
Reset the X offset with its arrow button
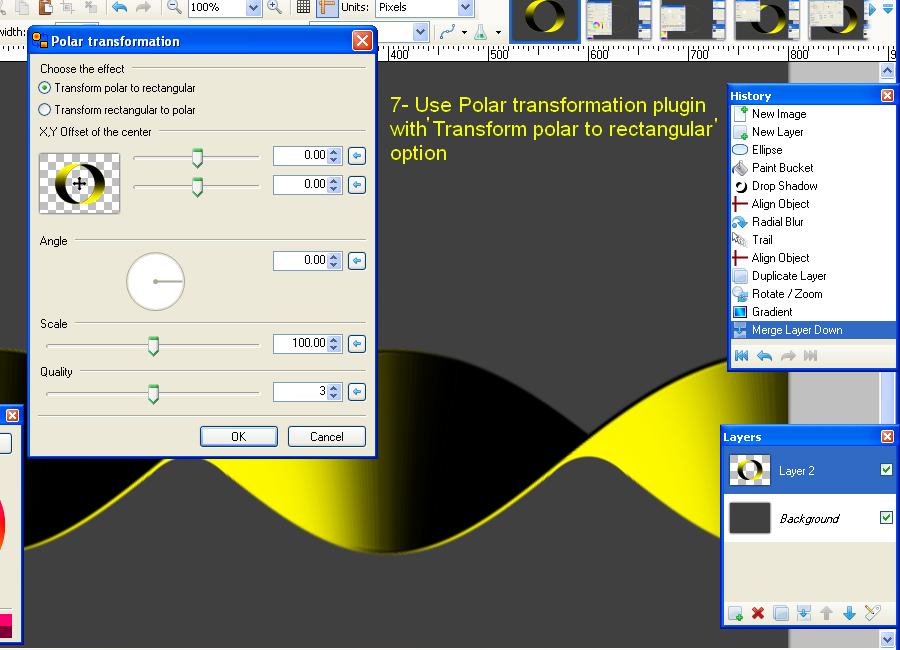pyautogui.click(x=357, y=156)
